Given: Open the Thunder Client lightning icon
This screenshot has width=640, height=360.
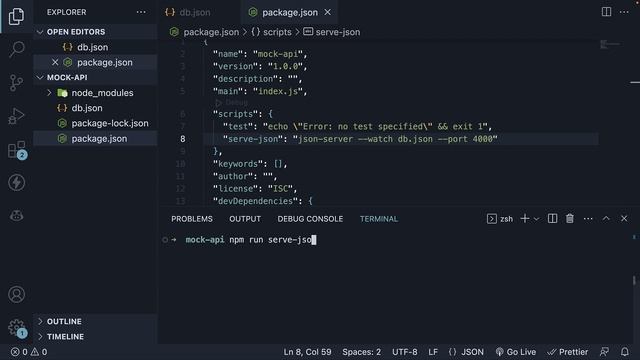Looking at the screenshot, I should (16, 182).
